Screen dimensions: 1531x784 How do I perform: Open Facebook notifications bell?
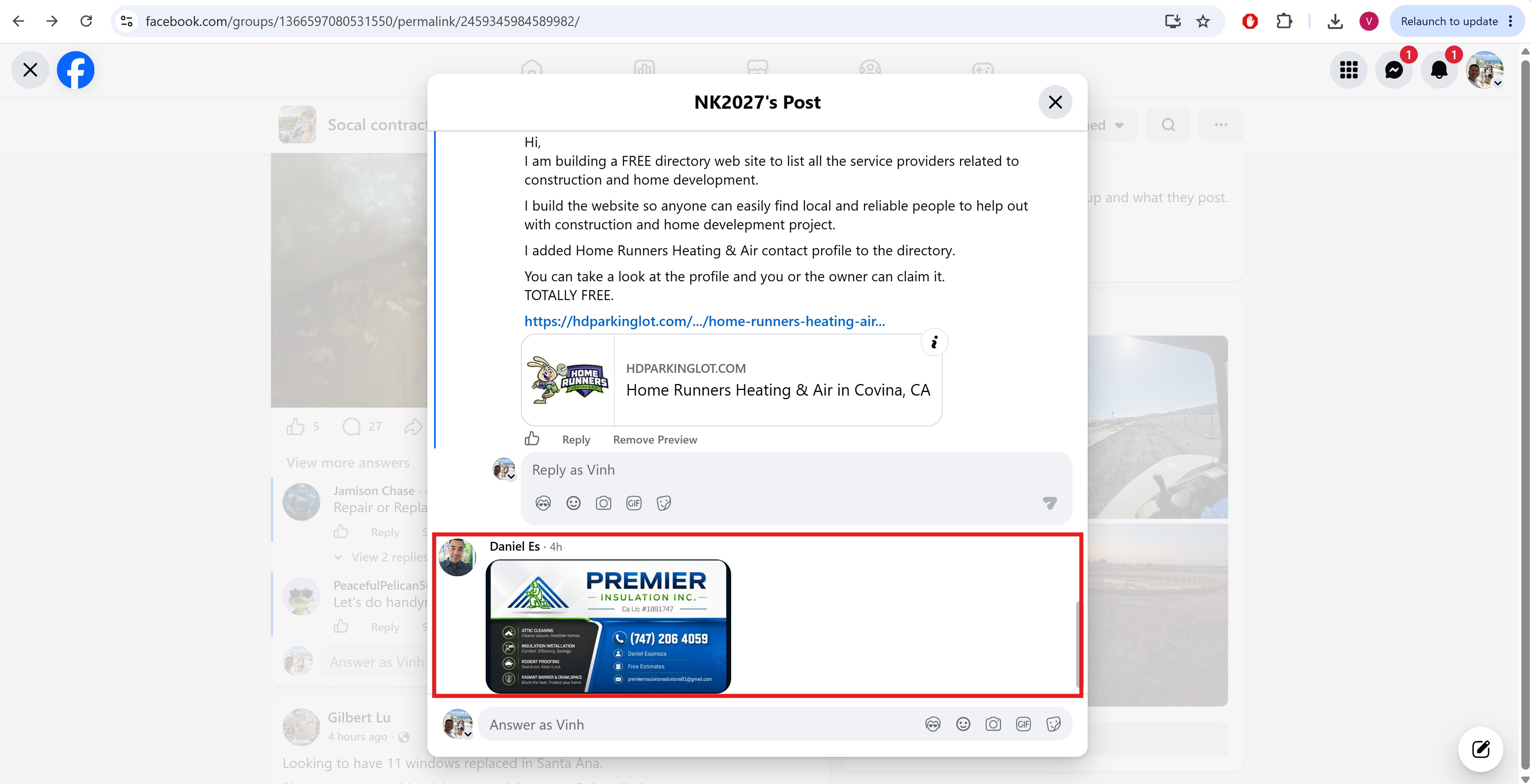point(1439,70)
